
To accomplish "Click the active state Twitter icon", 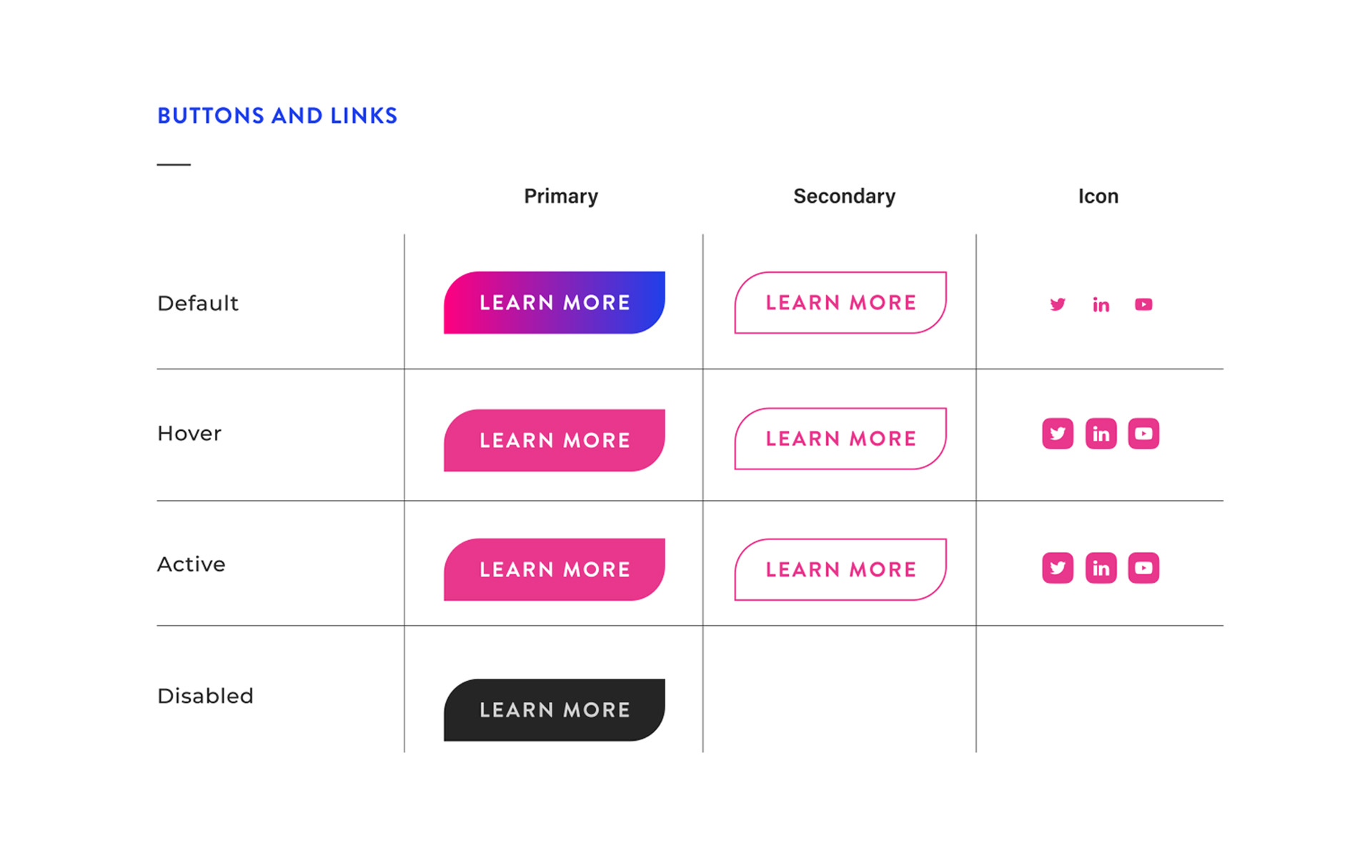I will coord(1058,568).
